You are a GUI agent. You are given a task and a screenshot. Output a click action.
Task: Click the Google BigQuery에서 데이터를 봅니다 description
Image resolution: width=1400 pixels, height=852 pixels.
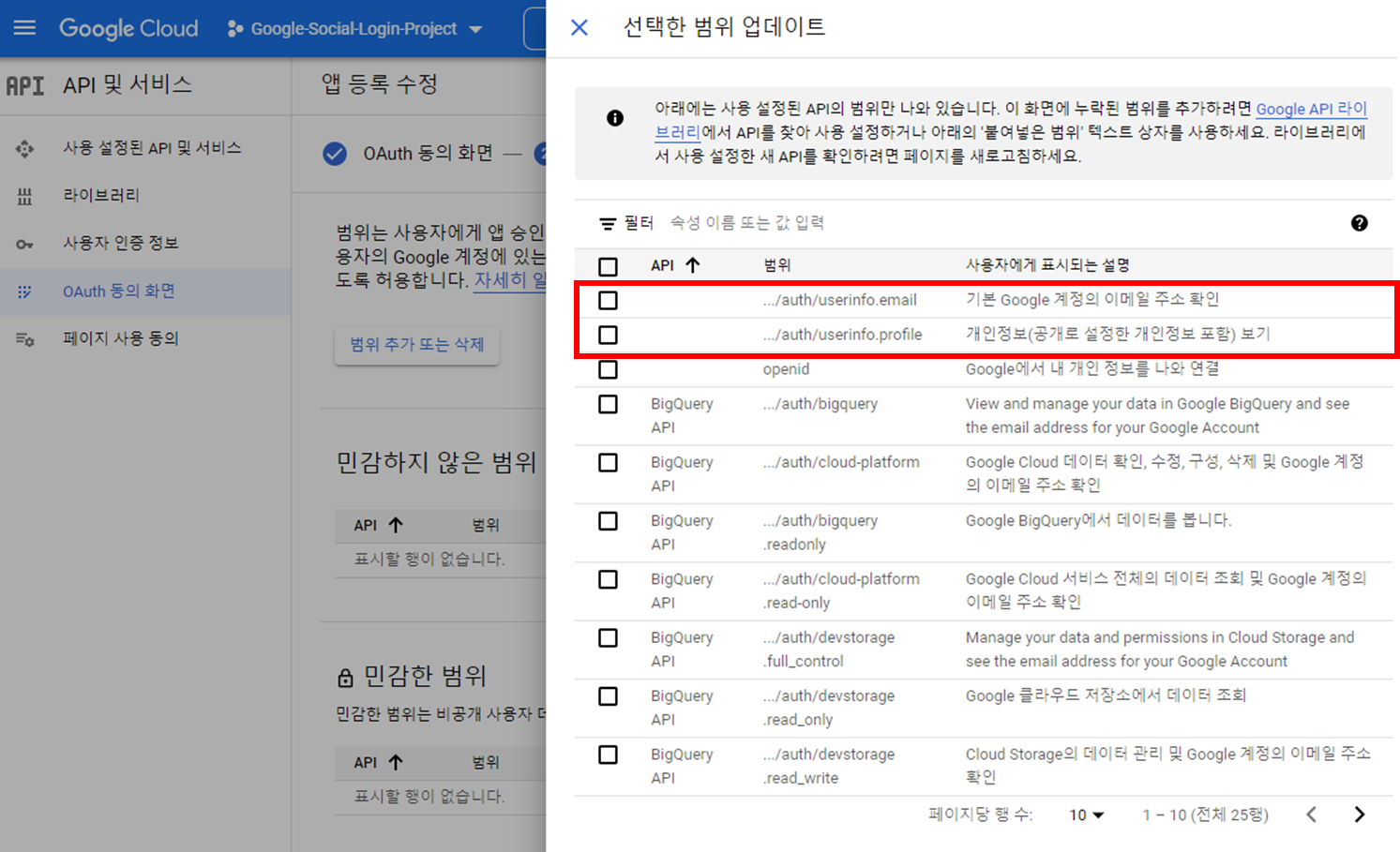click(1099, 520)
